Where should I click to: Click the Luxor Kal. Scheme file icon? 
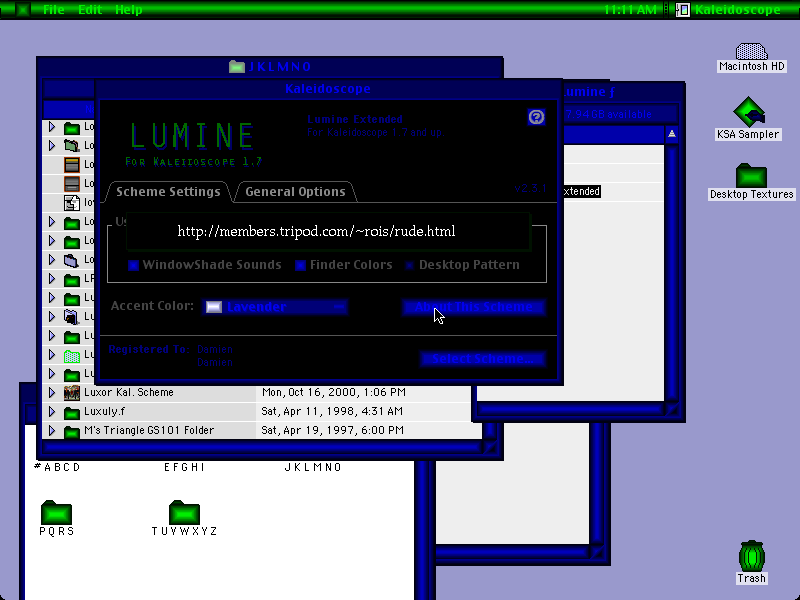point(71,392)
